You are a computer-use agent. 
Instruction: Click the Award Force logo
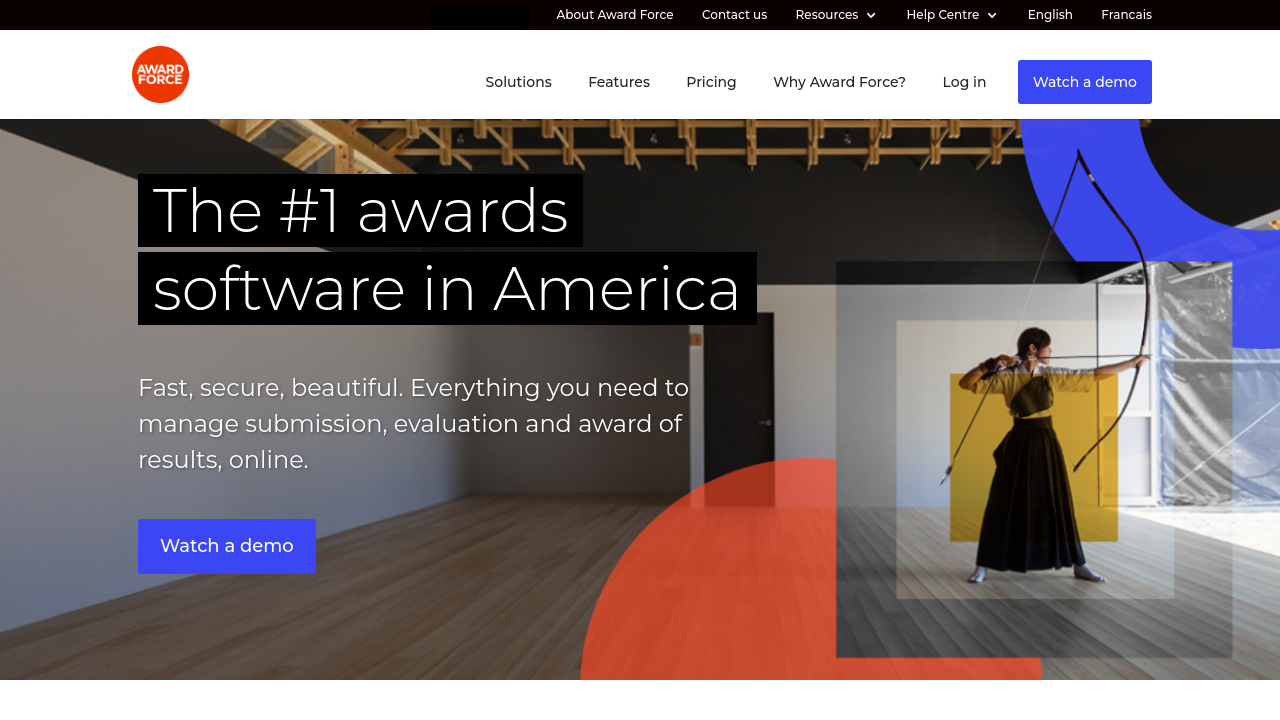point(160,74)
